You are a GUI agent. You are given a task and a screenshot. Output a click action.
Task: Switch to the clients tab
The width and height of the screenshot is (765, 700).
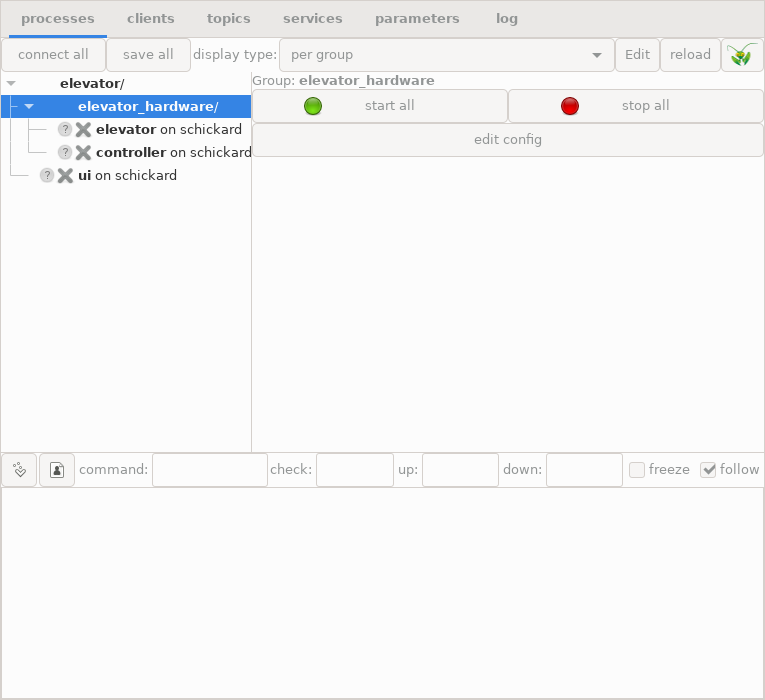(x=150, y=19)
